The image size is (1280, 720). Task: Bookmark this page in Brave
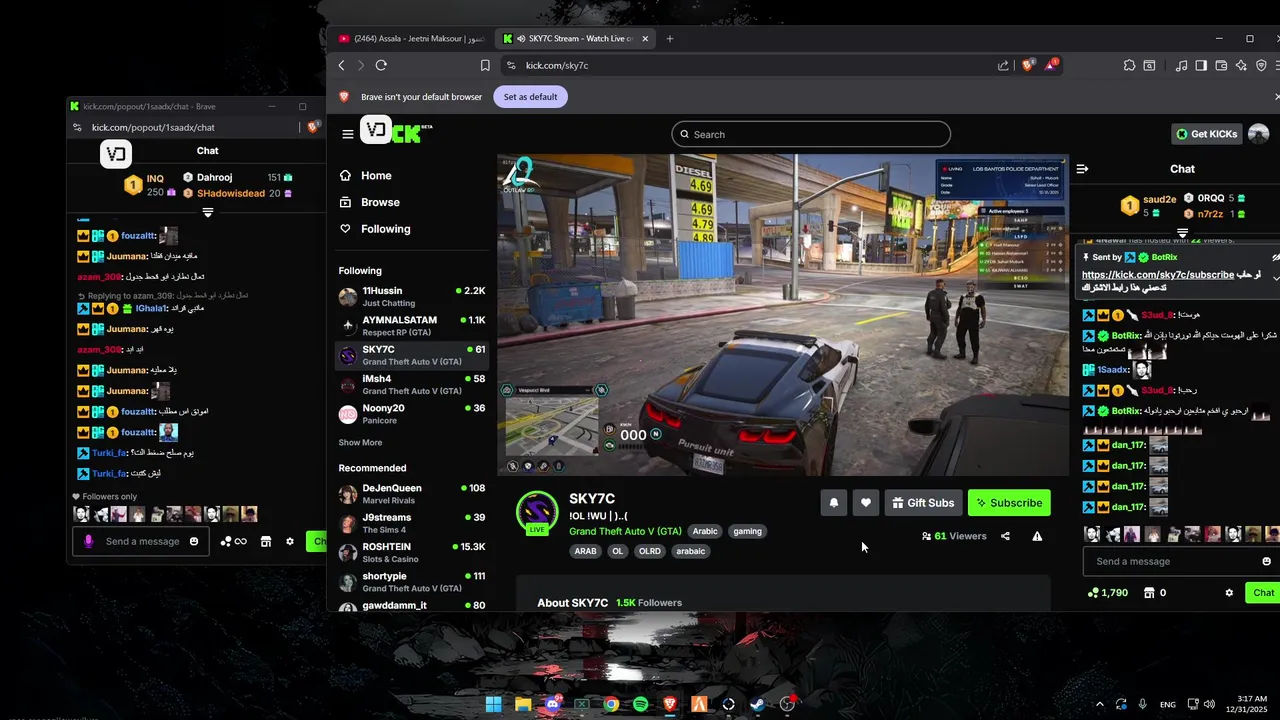coord(485,65)
